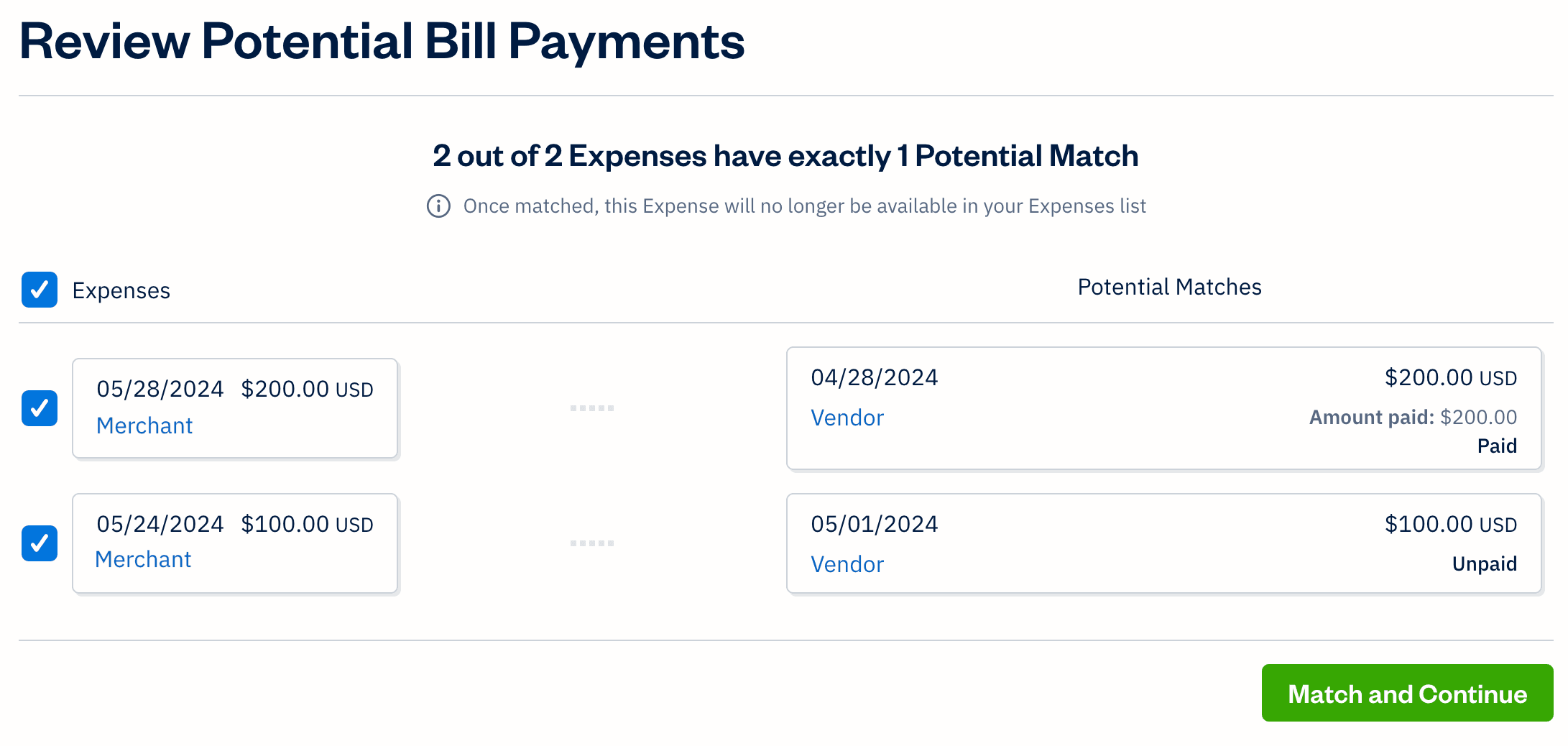
Task: Click Match and Continue
Action: click(x=1407, y=693)
